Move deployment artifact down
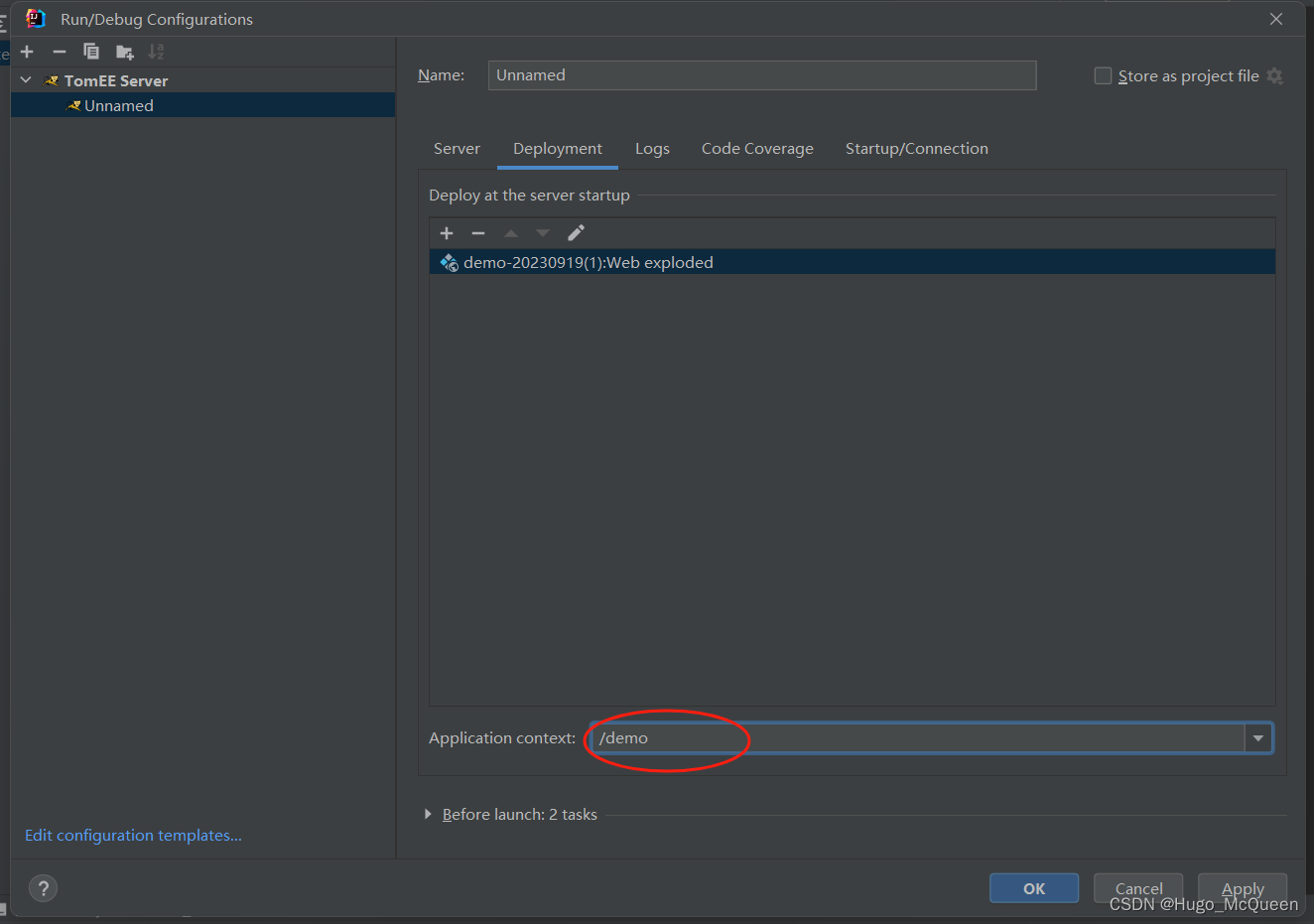Screen dimensions: 1314x924 coord(543,233)
